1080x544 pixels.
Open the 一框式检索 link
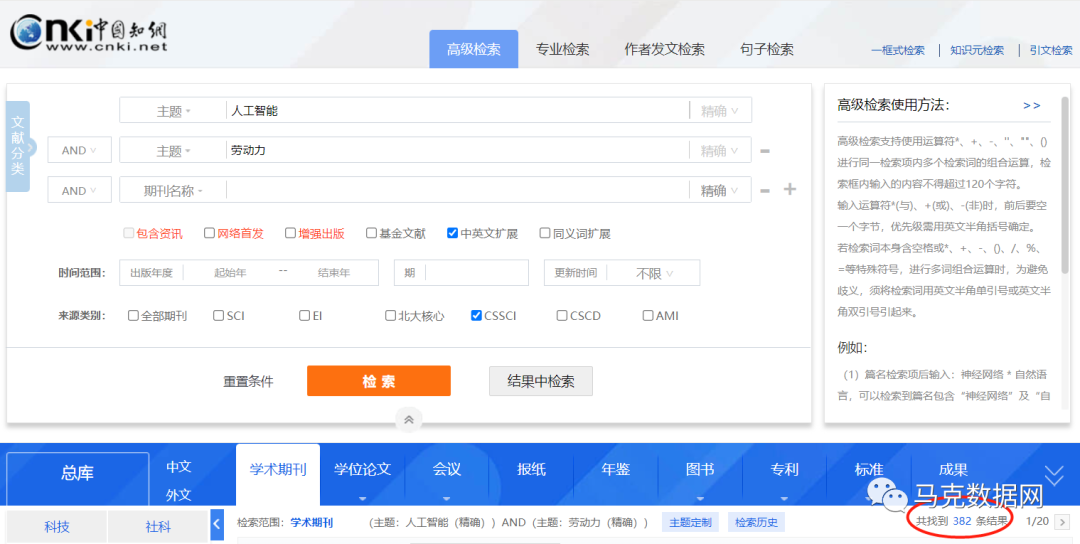897,50
